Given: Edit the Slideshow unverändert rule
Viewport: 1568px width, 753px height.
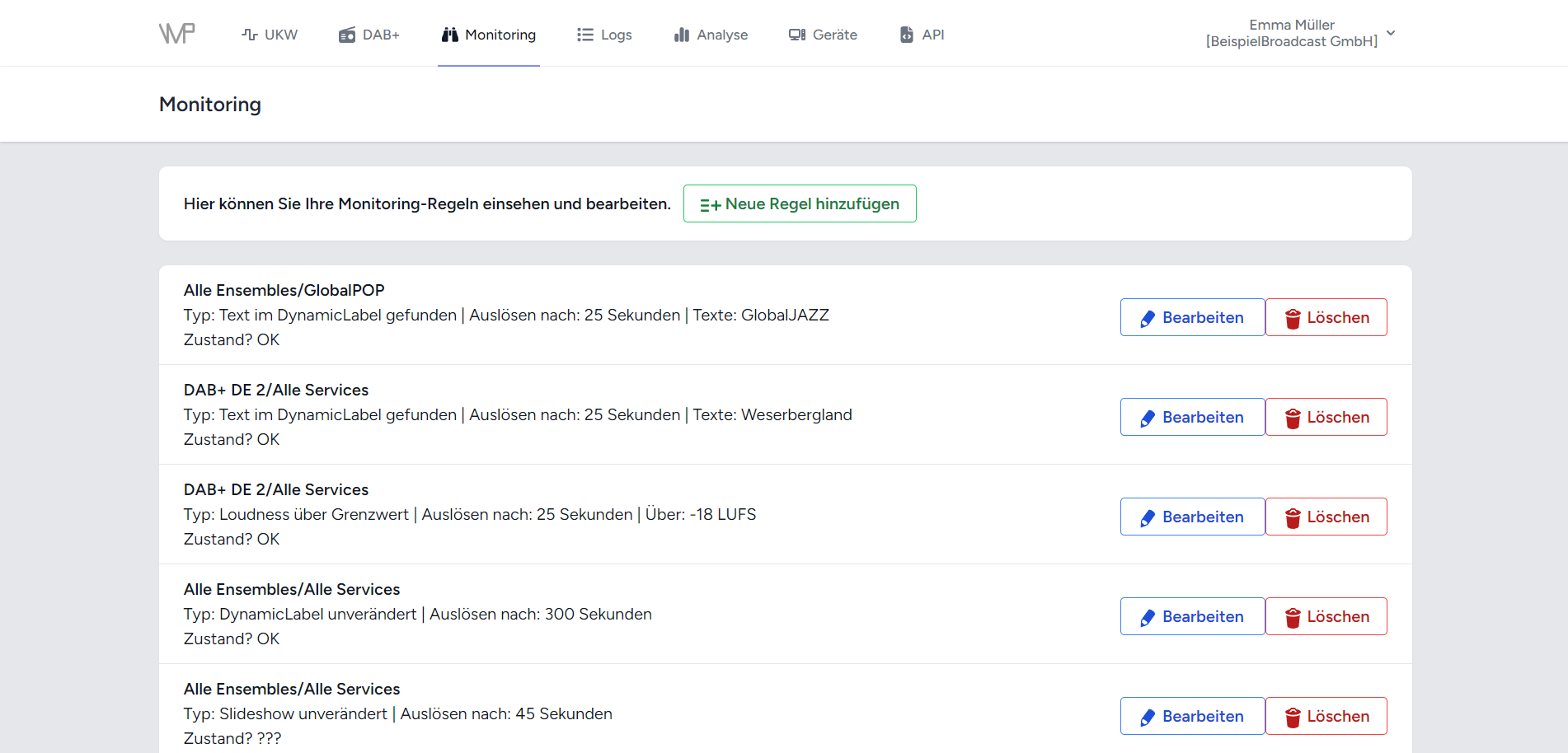Looking at the screenshot, I should [1192, 716].
